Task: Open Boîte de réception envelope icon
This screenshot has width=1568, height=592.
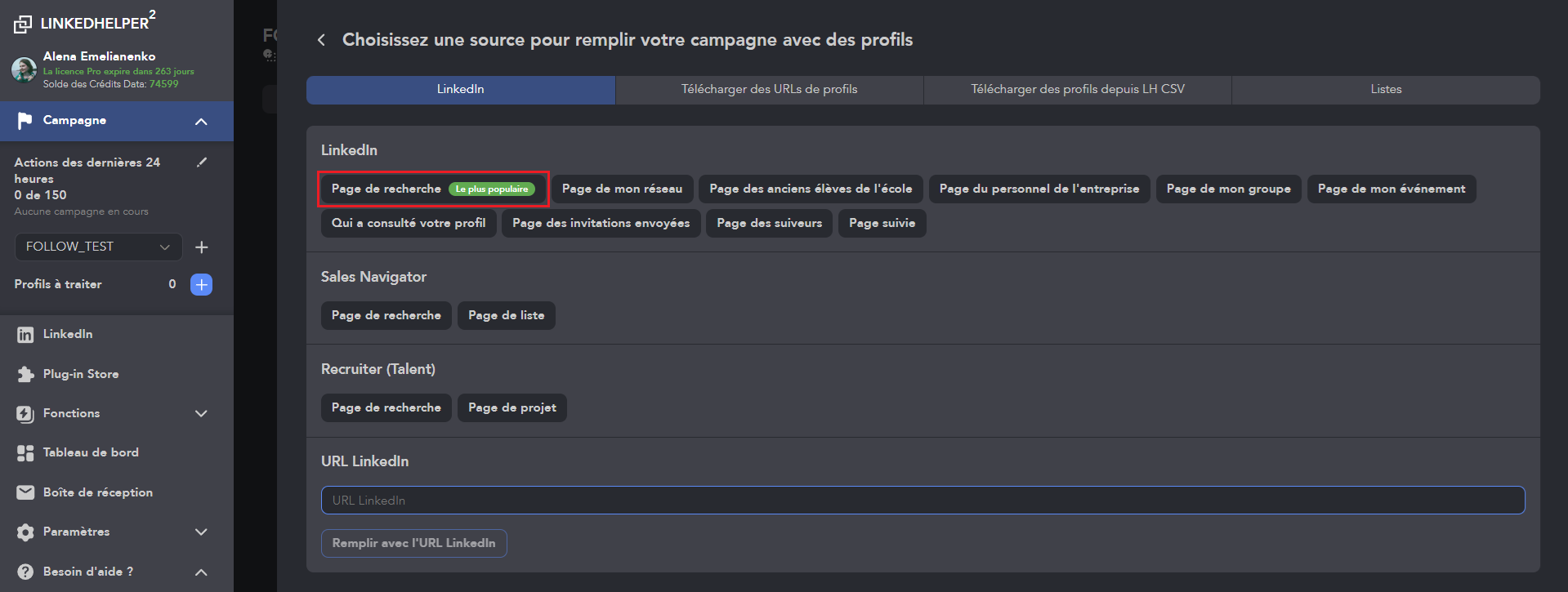Action: coord(25,492)
